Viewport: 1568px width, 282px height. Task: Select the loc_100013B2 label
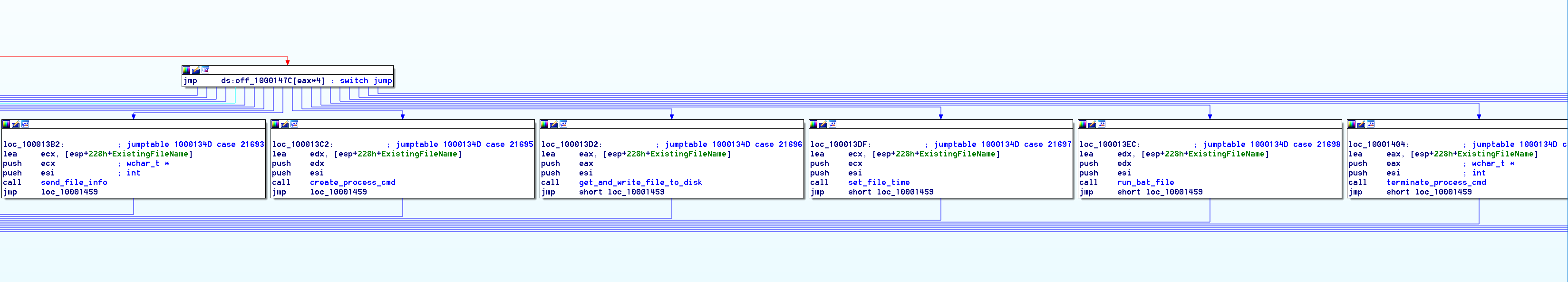point(33,145)
